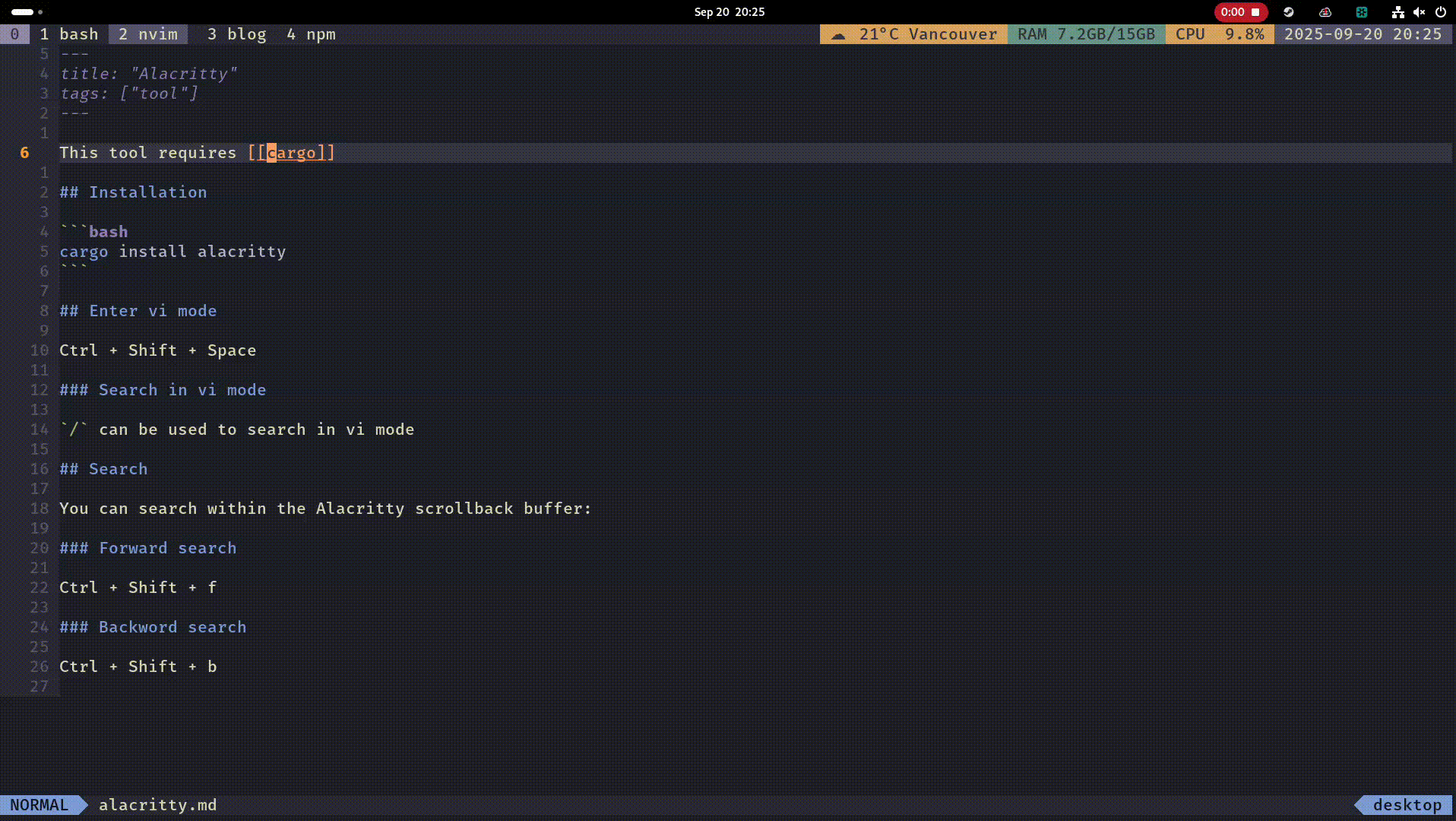Click the 21°C Vancouver weather segment
1456x821 pixels.
click(x=913, y=34)
